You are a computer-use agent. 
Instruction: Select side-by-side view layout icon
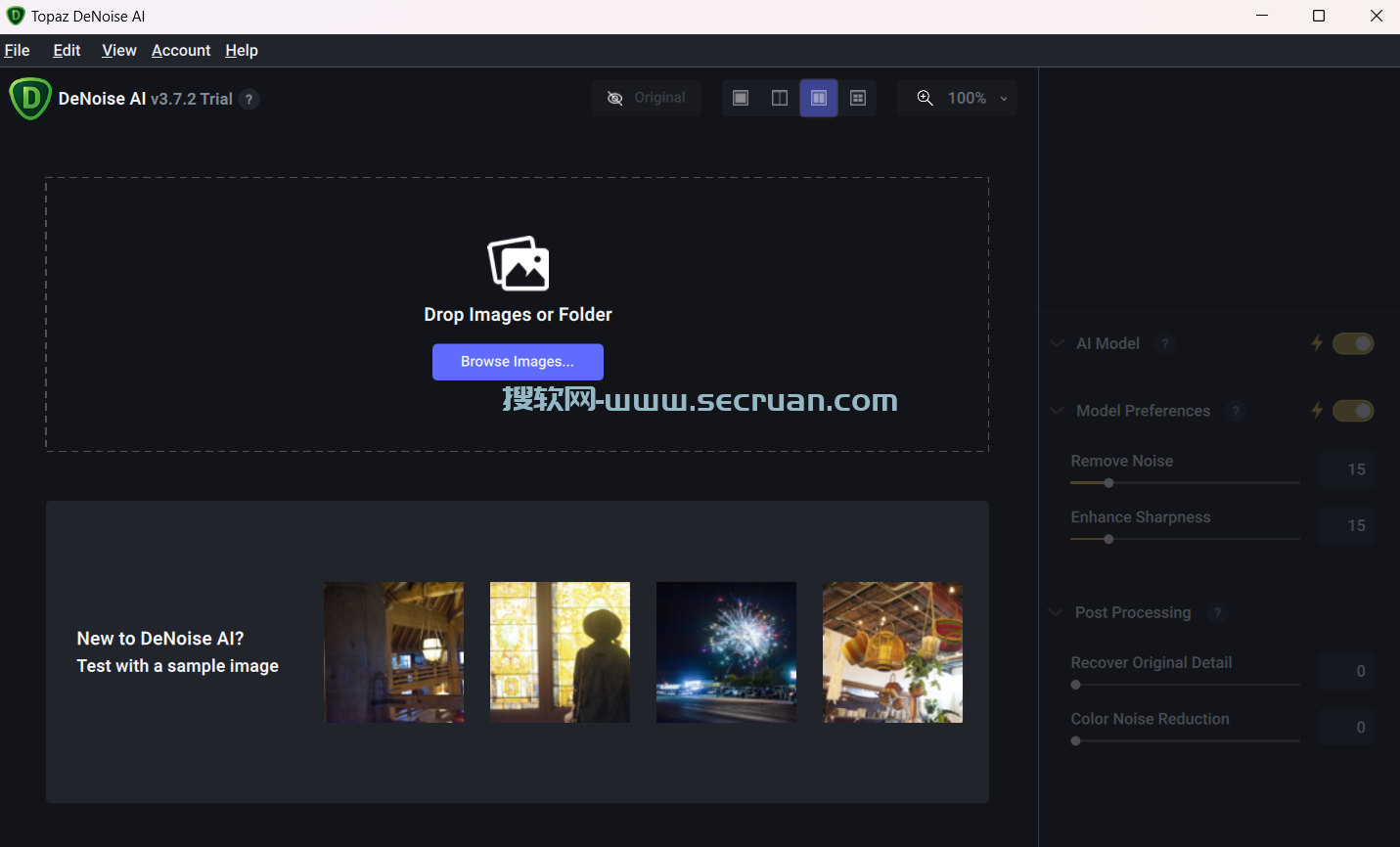click(x=819, y=98)
